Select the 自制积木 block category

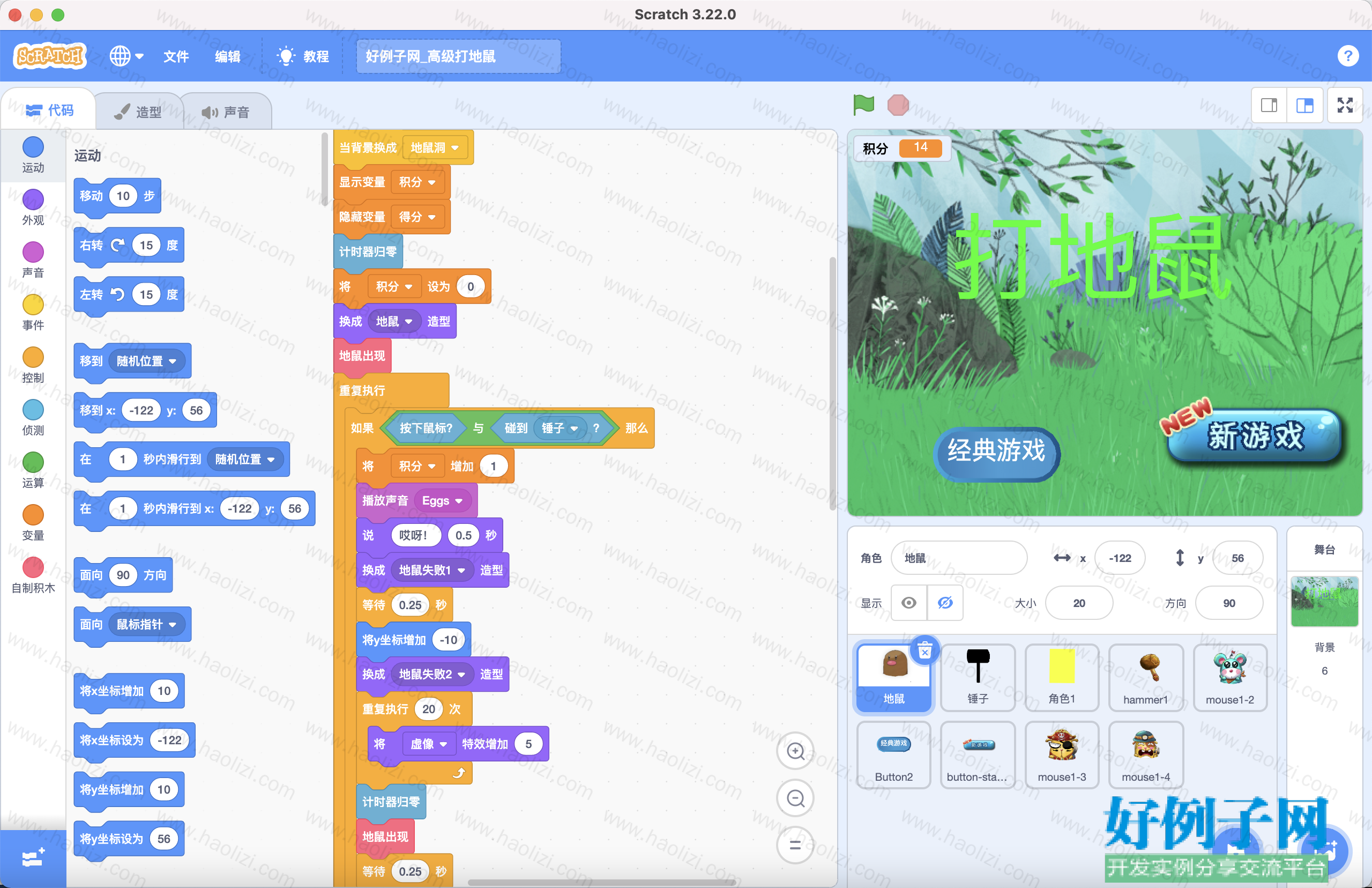[x=33, y=574]
